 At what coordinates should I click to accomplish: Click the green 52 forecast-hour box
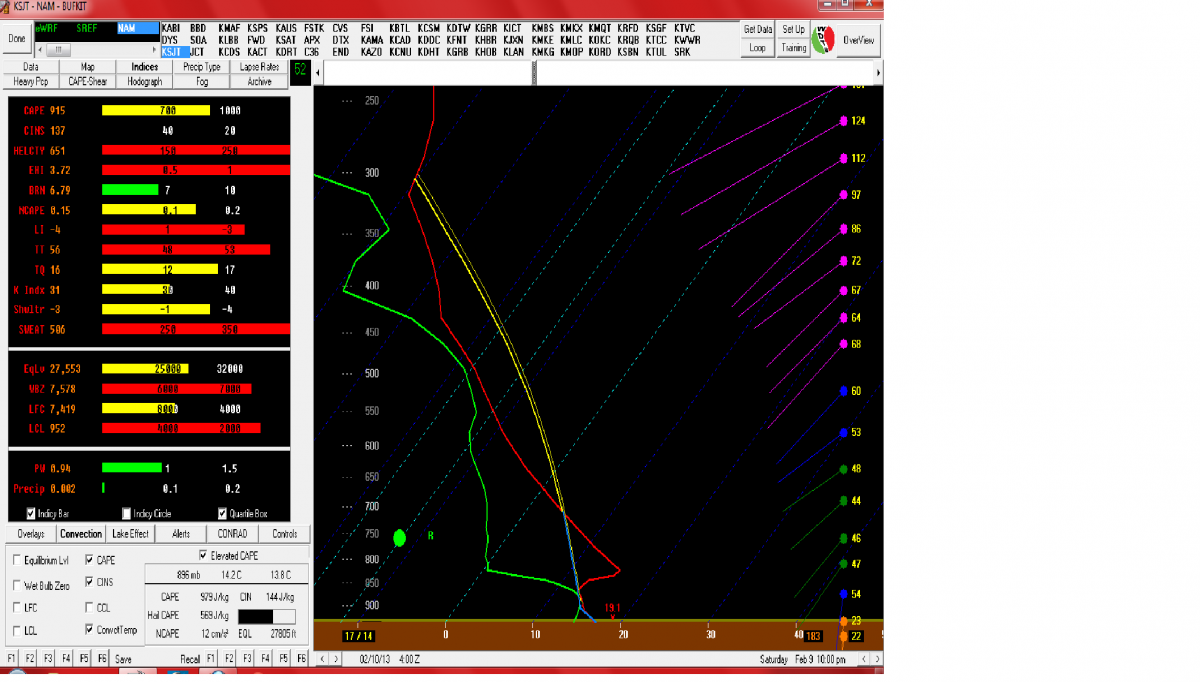pyautogui.click(x=300, y=72)
